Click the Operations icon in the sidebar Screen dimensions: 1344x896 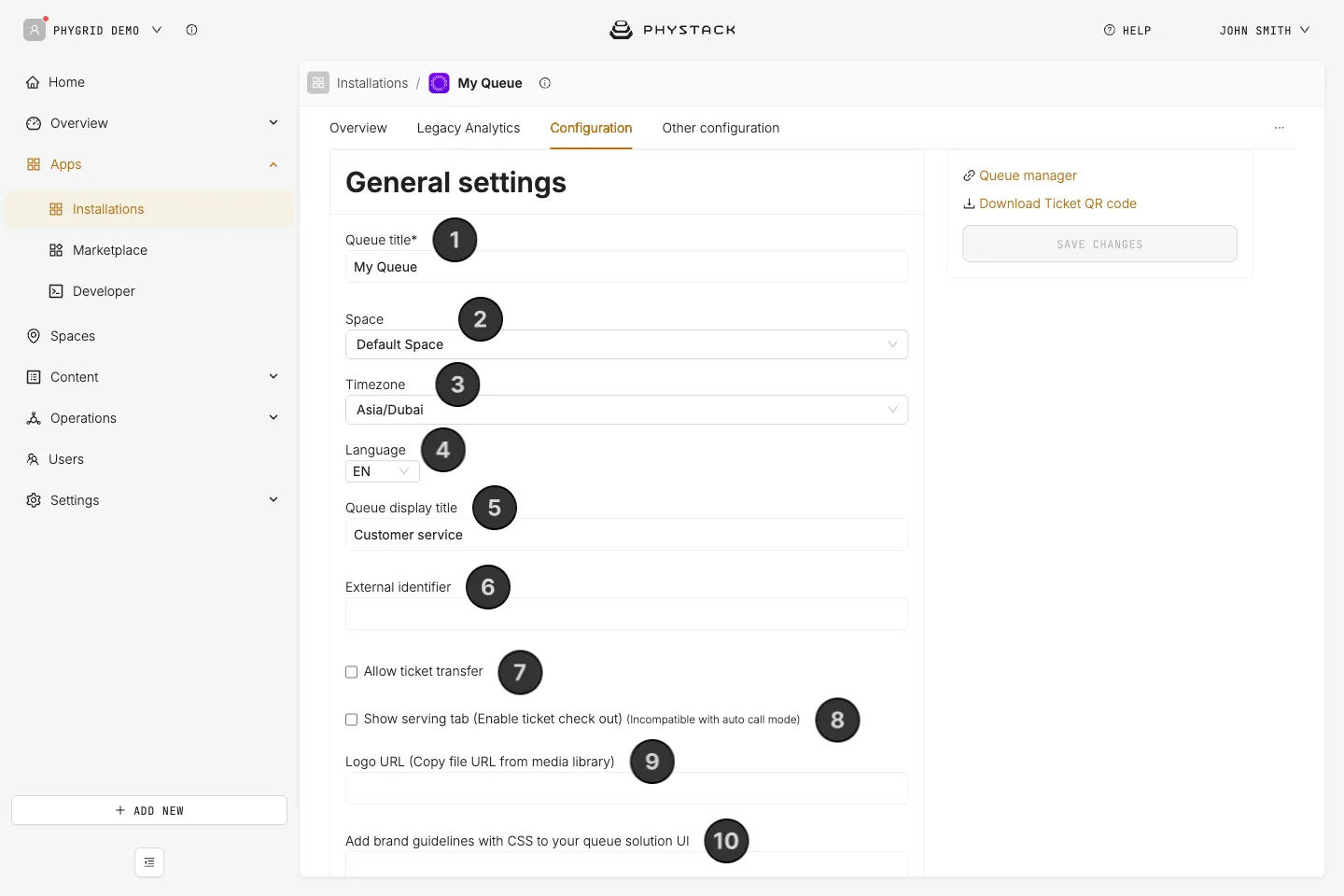34,418
